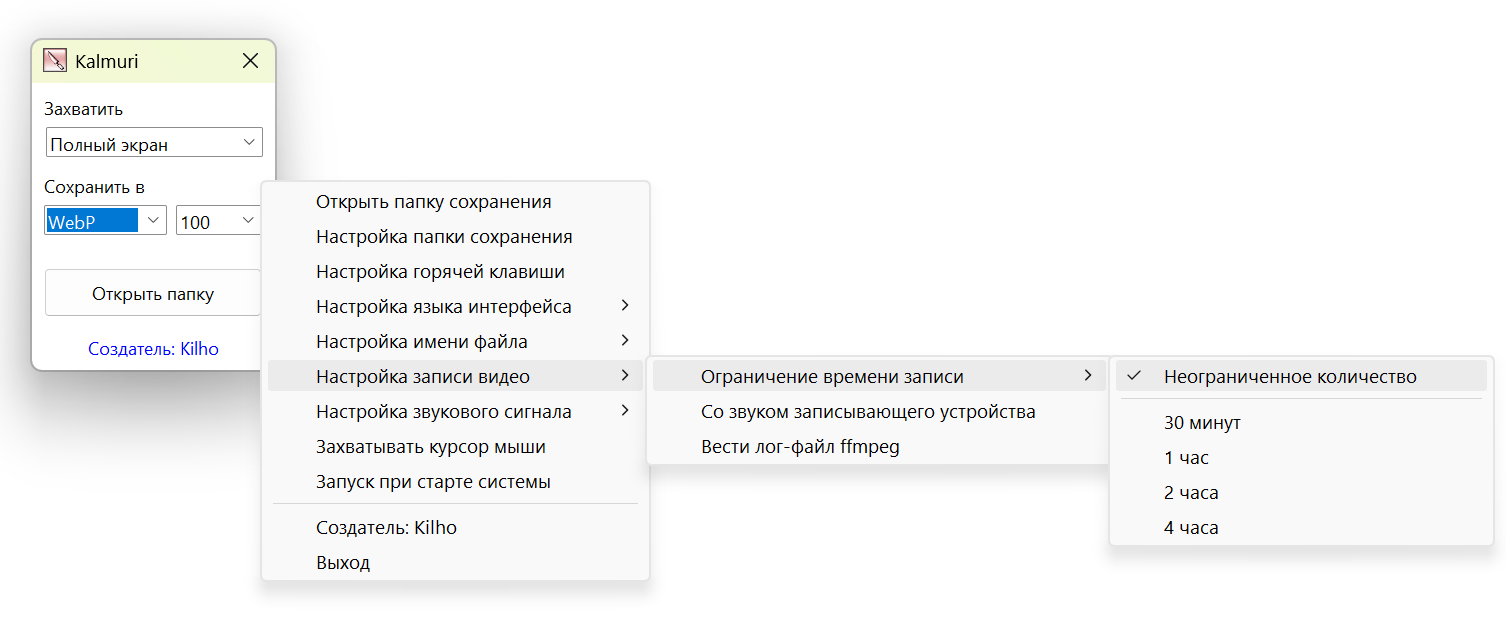
Task: Select 'Открыть папку сохранения' menu item
Action: click(x=434, y=202)
